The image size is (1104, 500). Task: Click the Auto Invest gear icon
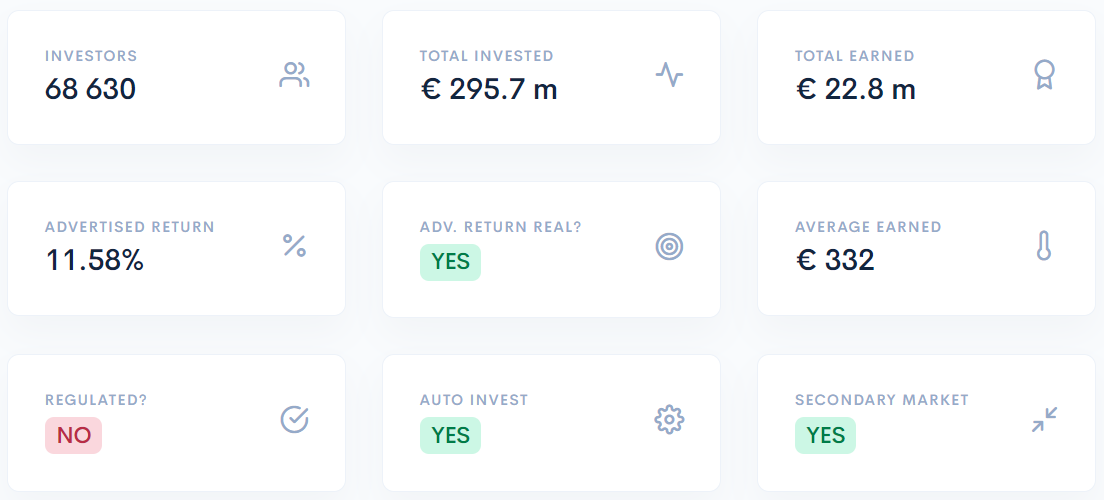tap(669, 419)
